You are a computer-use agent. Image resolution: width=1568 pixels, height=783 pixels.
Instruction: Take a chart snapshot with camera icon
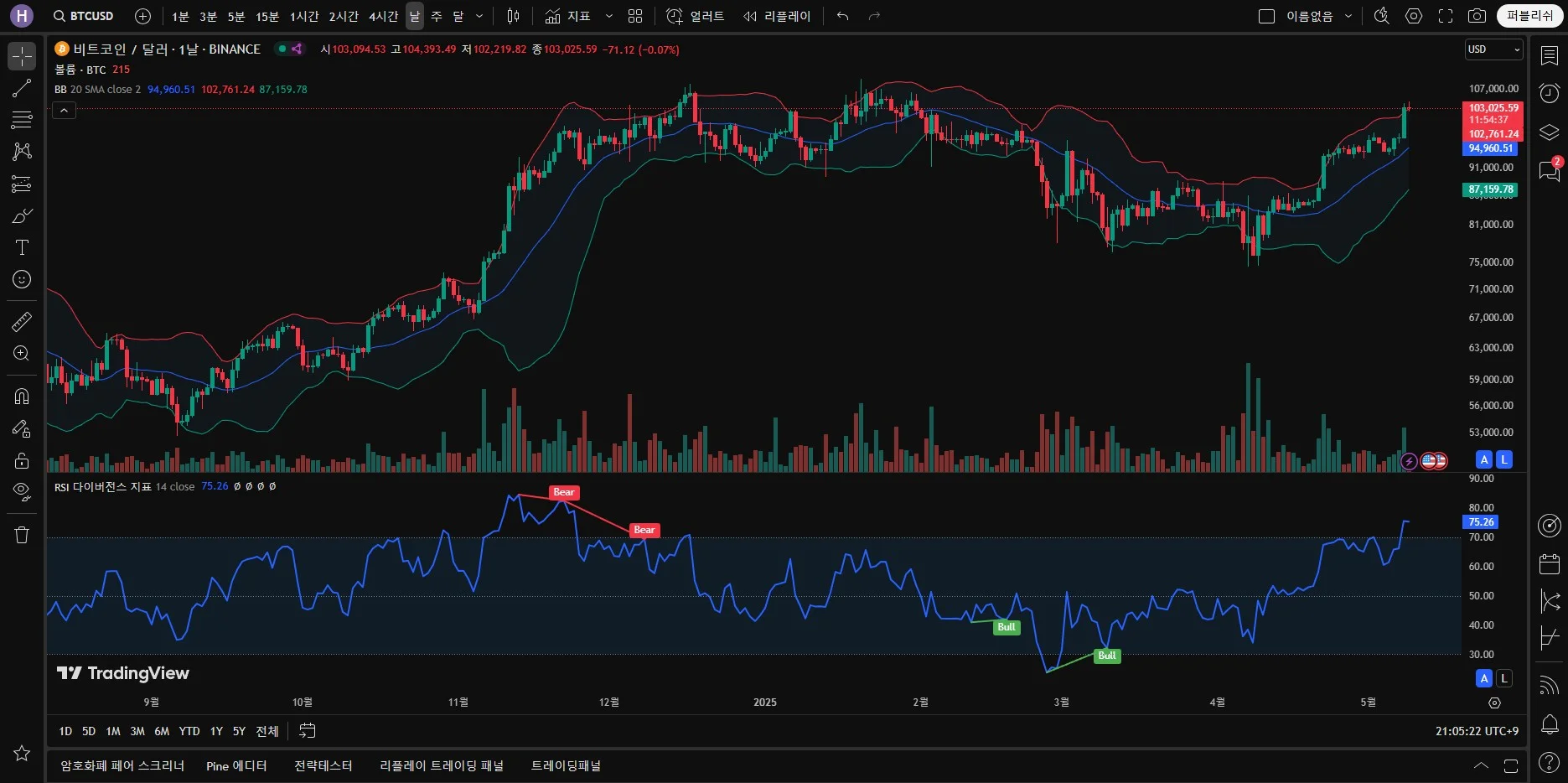click(x=1477, y=16)
